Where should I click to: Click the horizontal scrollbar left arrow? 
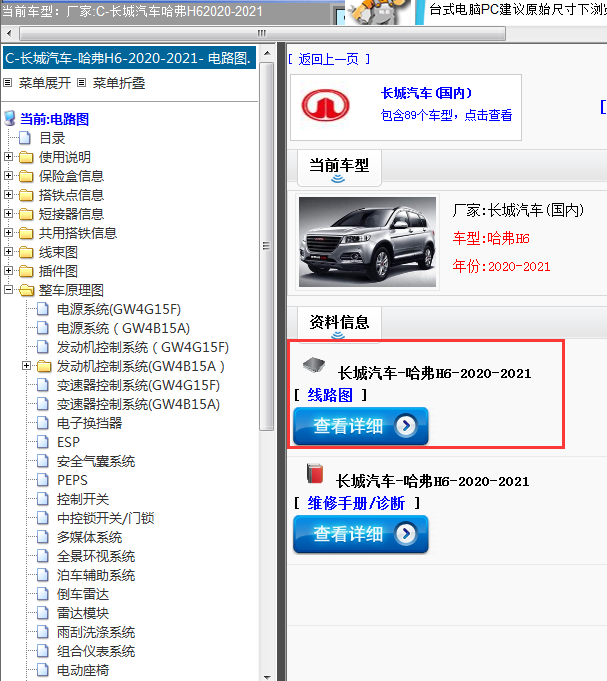click(9, 33)
